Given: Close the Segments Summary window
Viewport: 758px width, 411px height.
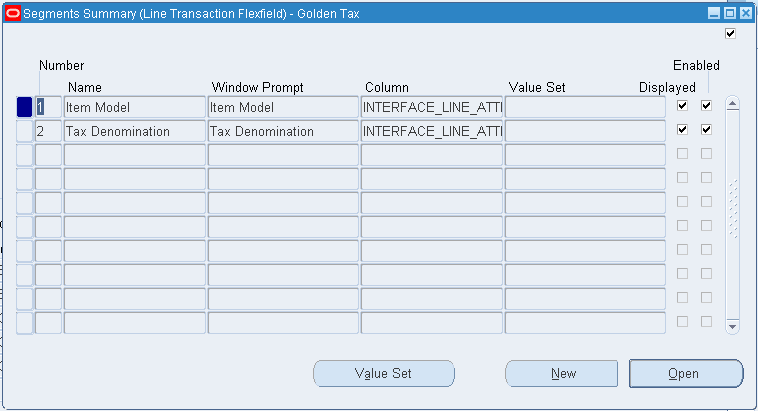Looking at the screenshot, I should tap(745, 13).
